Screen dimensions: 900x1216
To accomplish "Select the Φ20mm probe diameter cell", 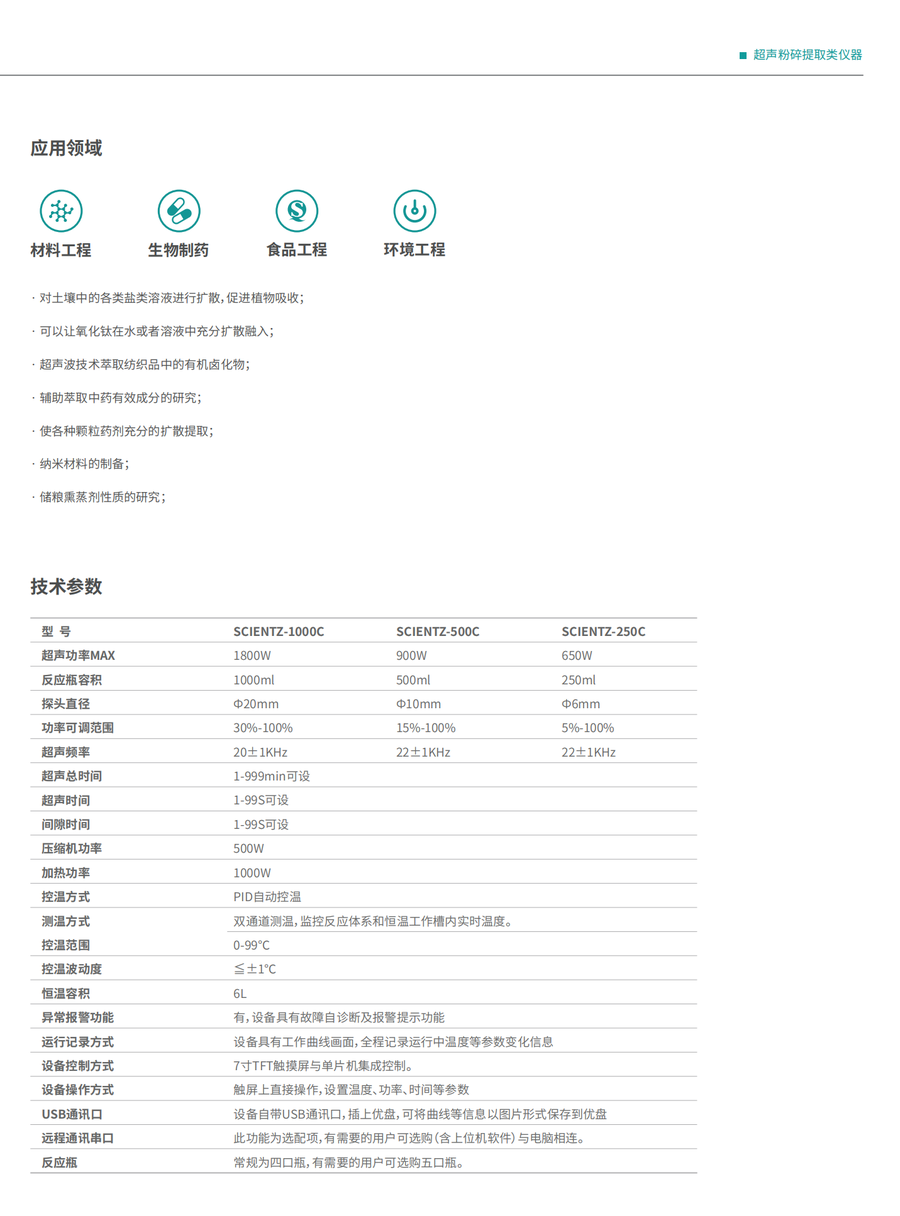I will point(256,704).
